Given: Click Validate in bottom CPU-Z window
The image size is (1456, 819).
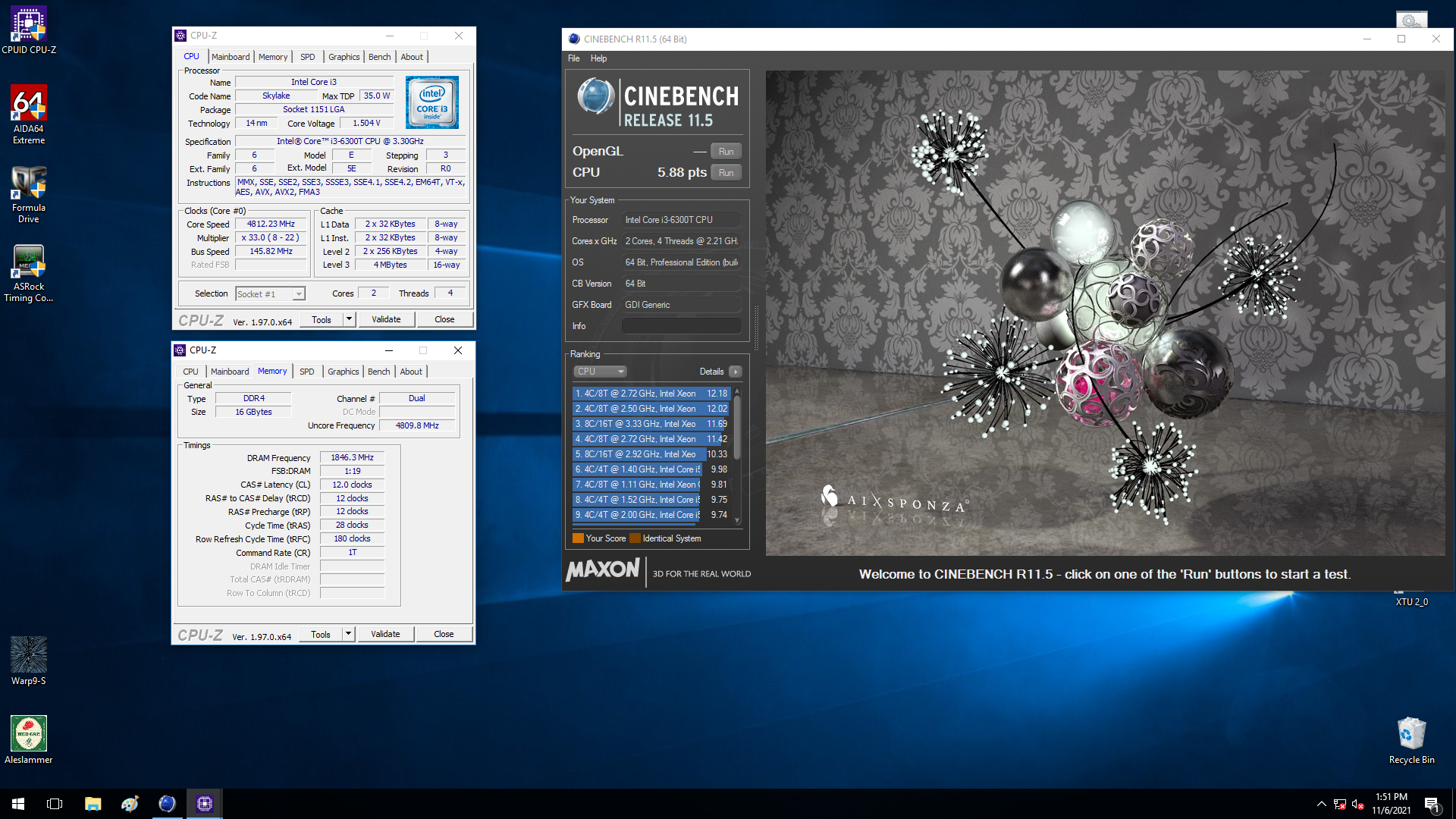Looking at the screenshot, I should click(385, 634).
